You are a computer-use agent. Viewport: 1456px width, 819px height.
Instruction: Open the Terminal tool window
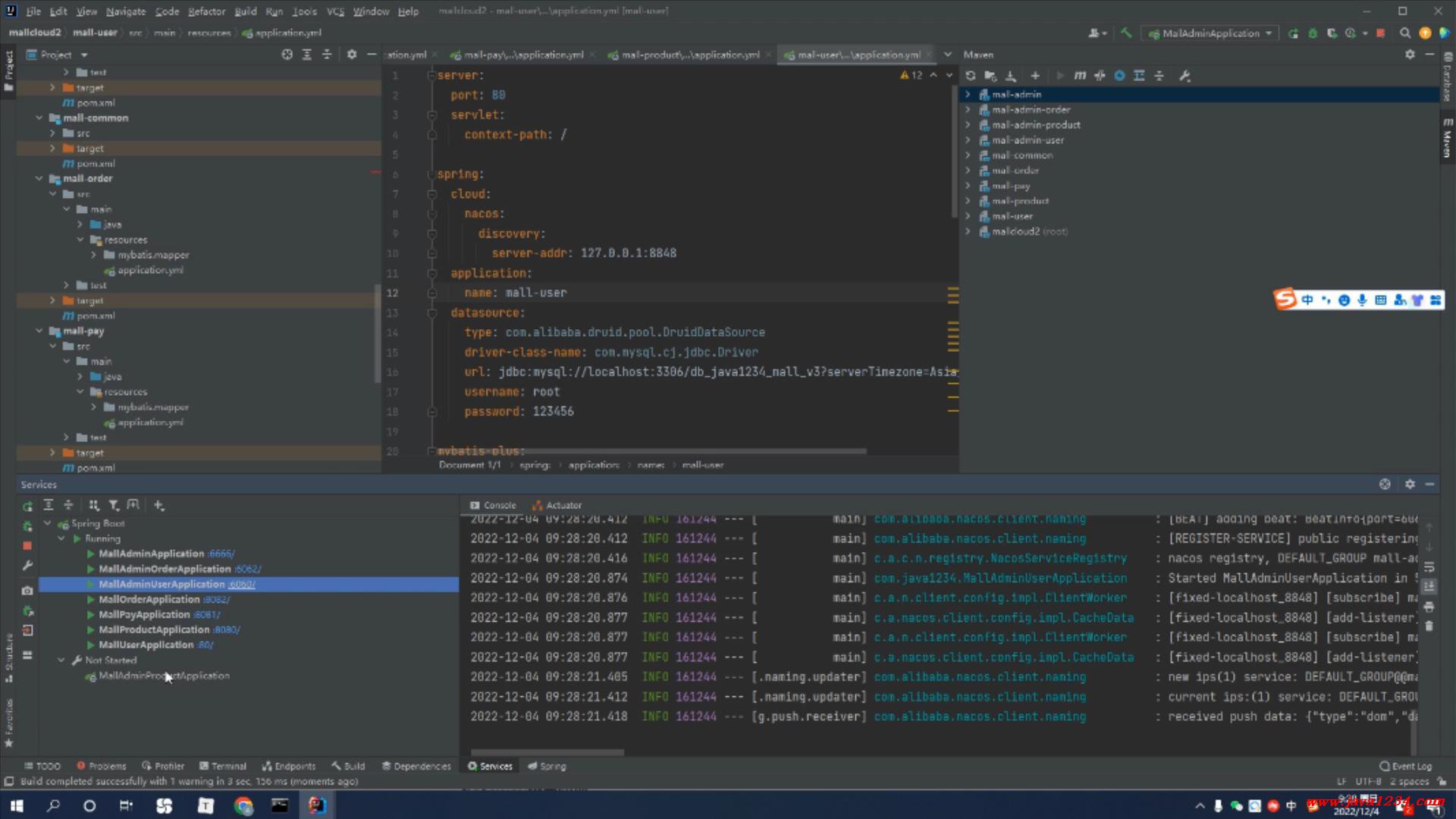tap(222, 766)
